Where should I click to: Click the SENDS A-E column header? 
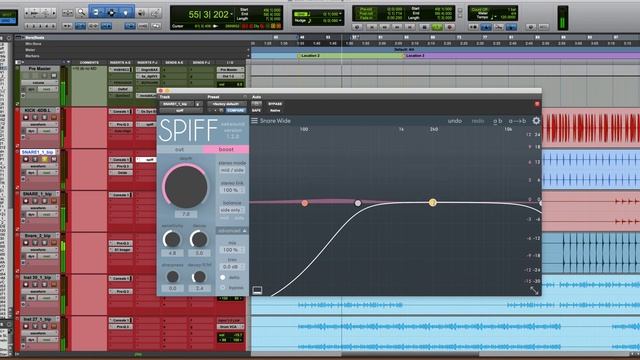coord(174,62)
